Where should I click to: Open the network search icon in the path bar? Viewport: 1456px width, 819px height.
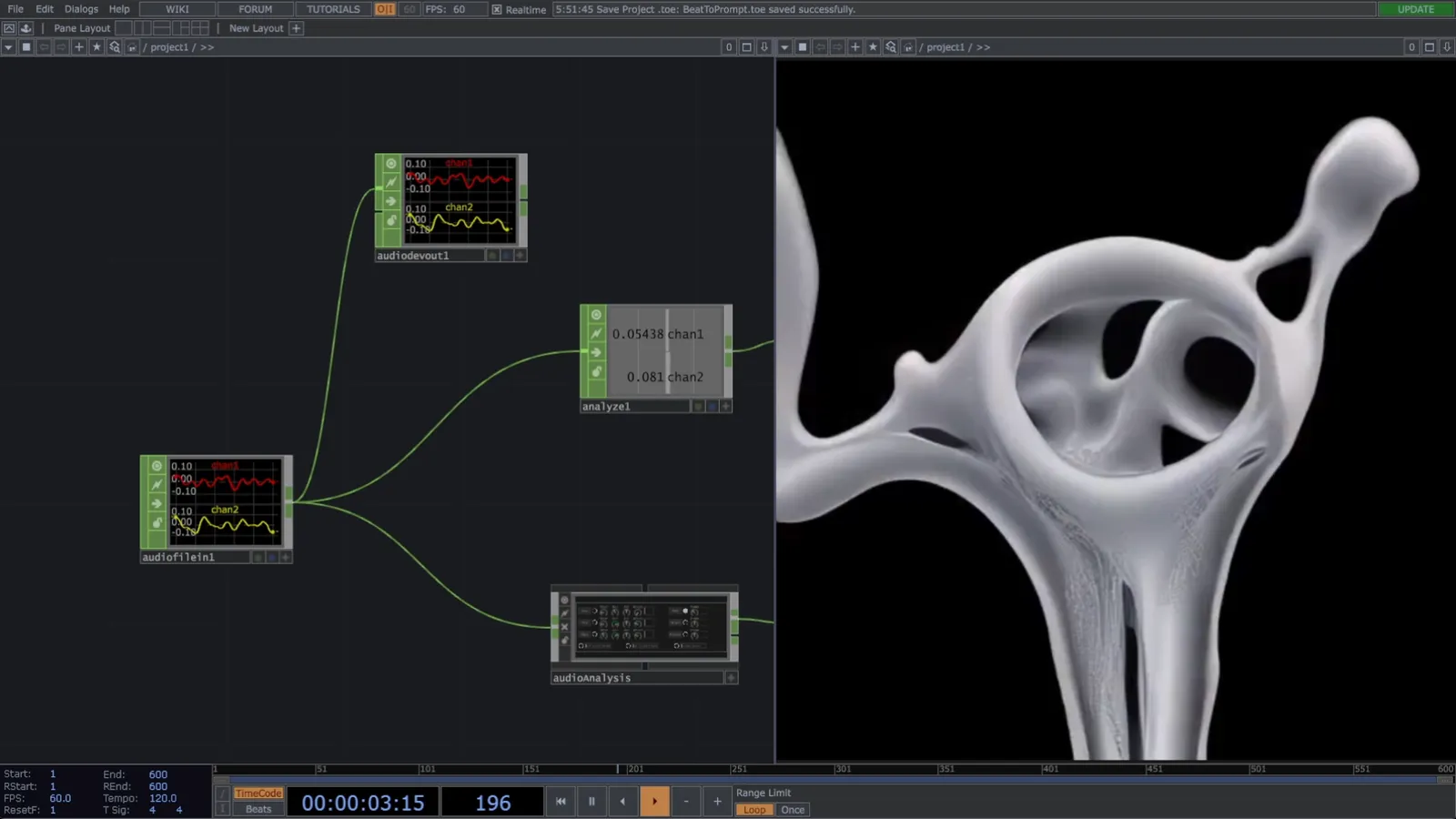coord(116,46)
